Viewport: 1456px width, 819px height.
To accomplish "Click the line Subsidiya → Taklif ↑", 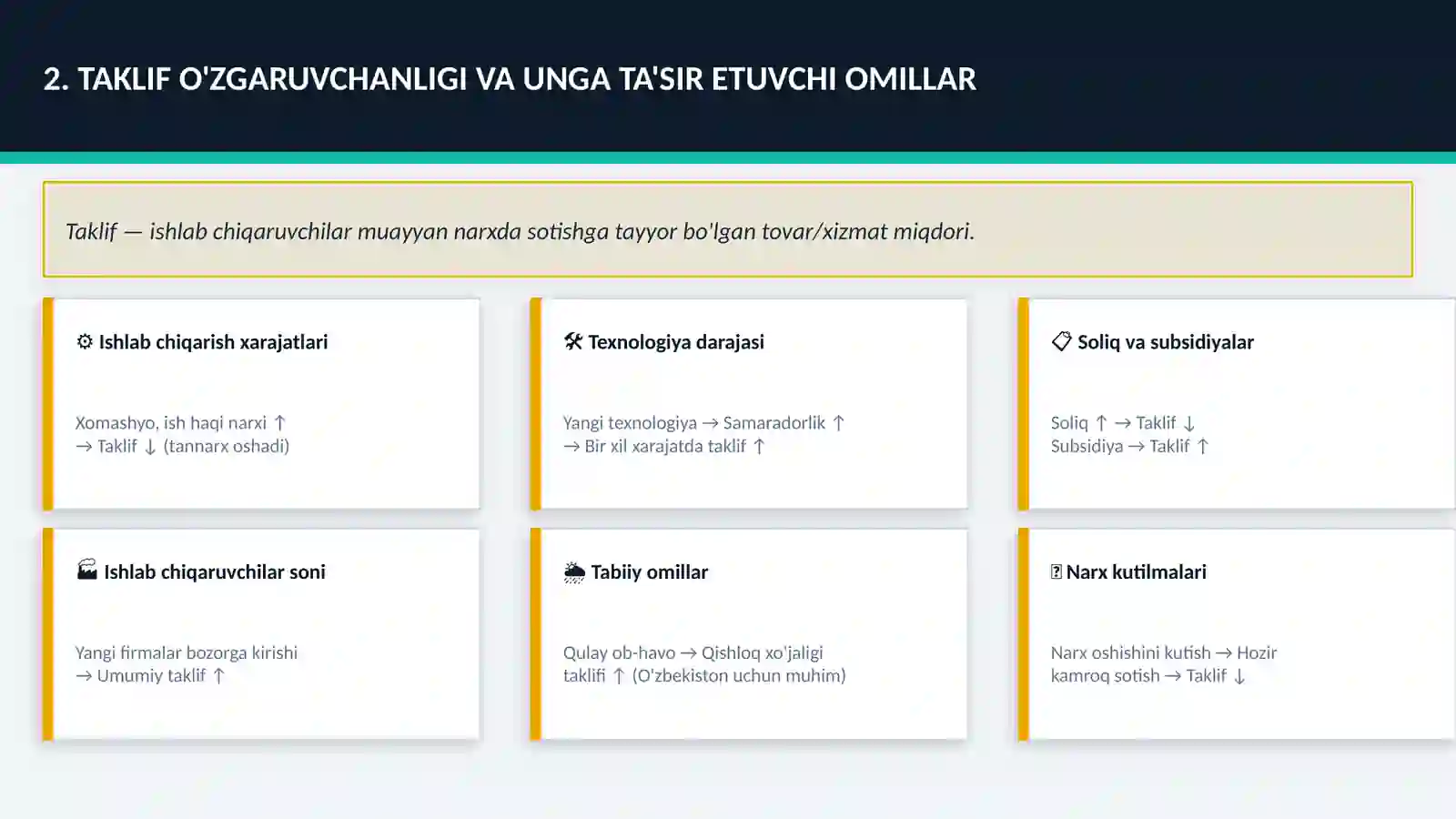I will click(x=1130, y=446).
